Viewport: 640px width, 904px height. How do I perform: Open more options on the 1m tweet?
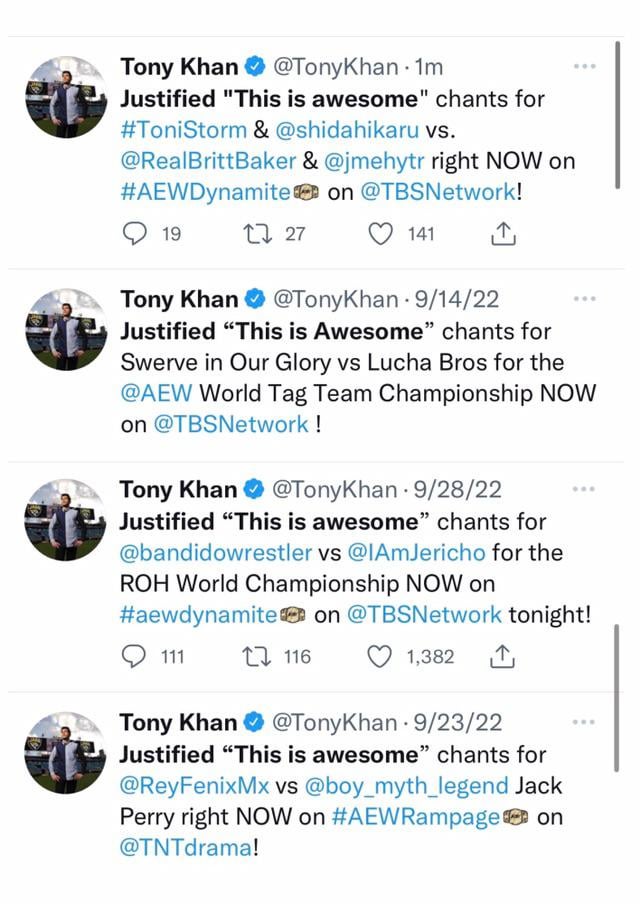pyautogui.click(x=585, y=67)
